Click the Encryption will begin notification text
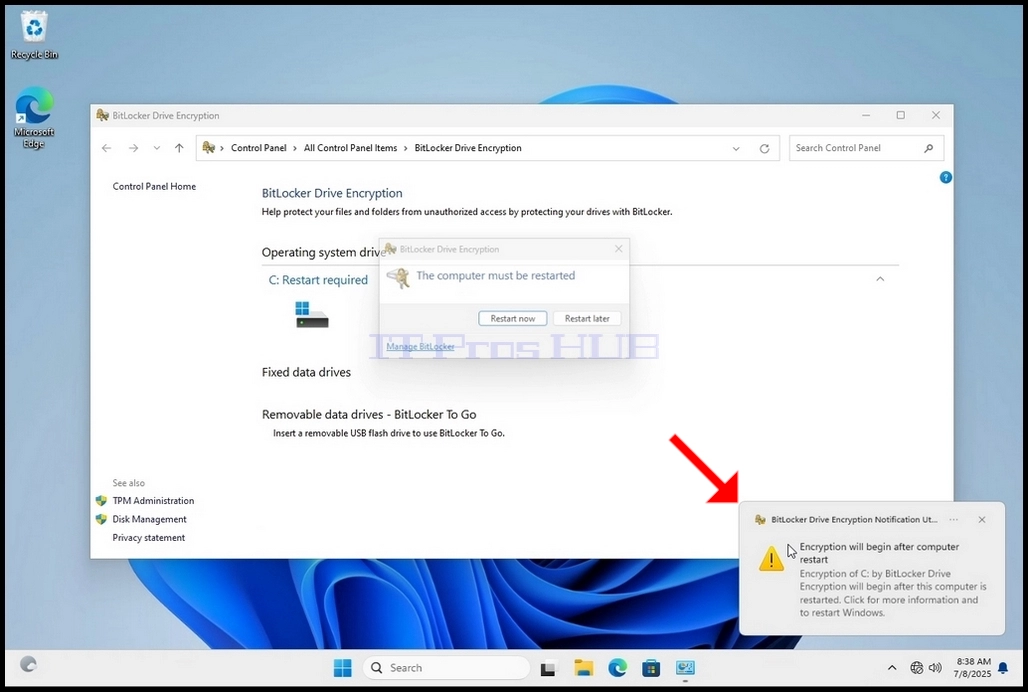1028x692 pixels. tap(879, 553)
